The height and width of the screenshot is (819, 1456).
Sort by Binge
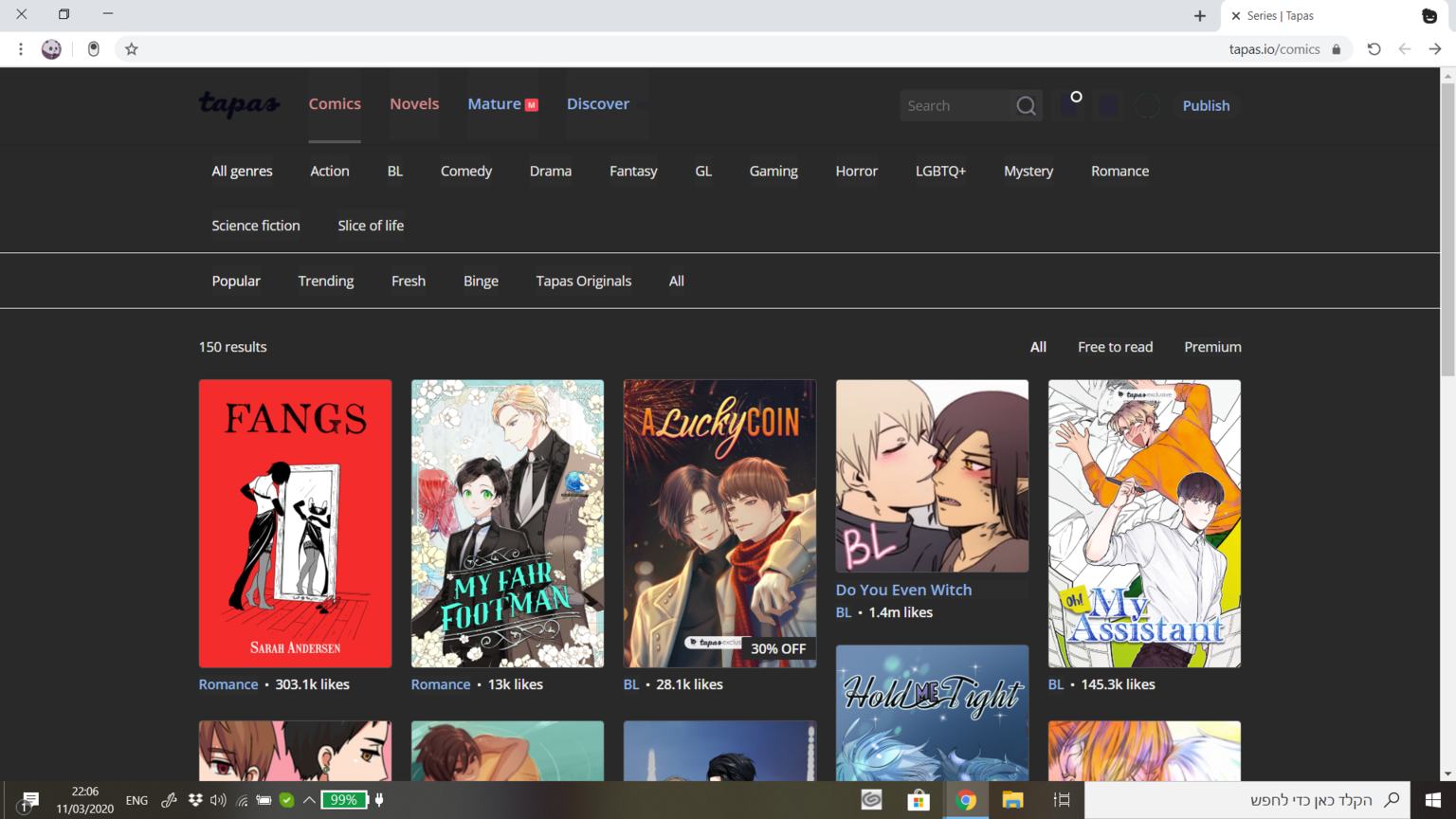pos(481,282)
